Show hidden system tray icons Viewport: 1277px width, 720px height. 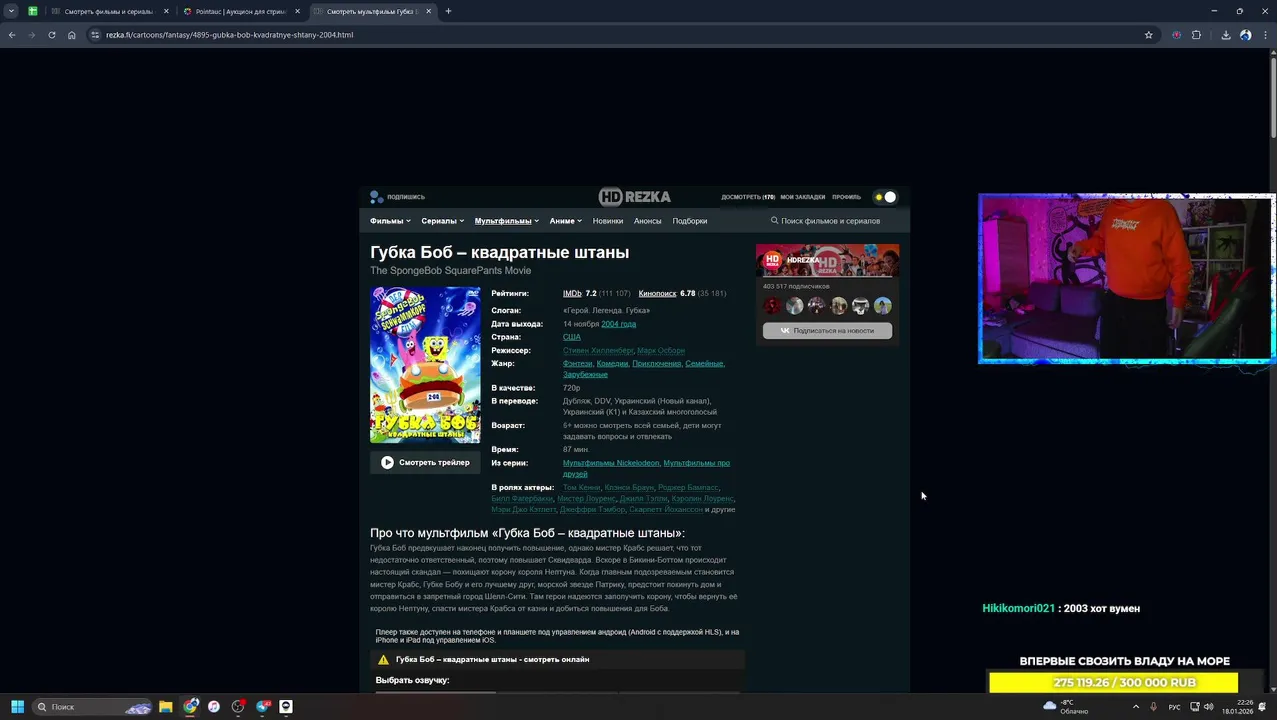point(1135,706)
